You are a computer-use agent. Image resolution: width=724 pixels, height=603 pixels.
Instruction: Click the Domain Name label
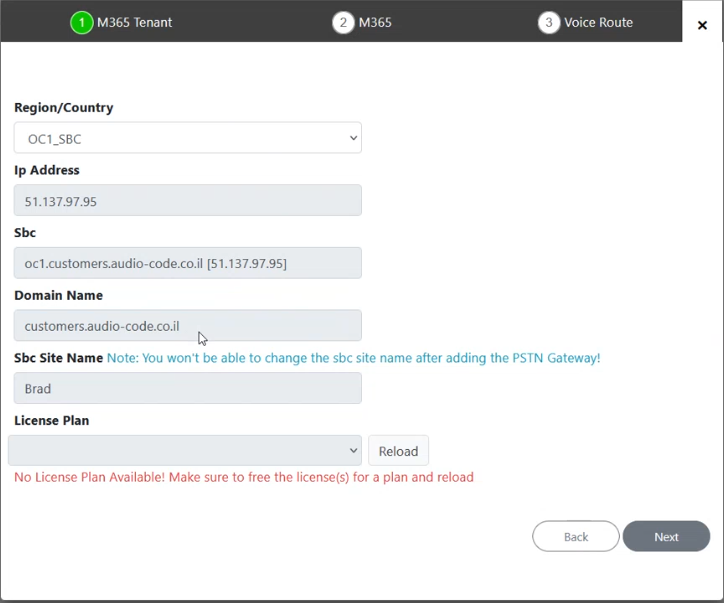(59, 295)
